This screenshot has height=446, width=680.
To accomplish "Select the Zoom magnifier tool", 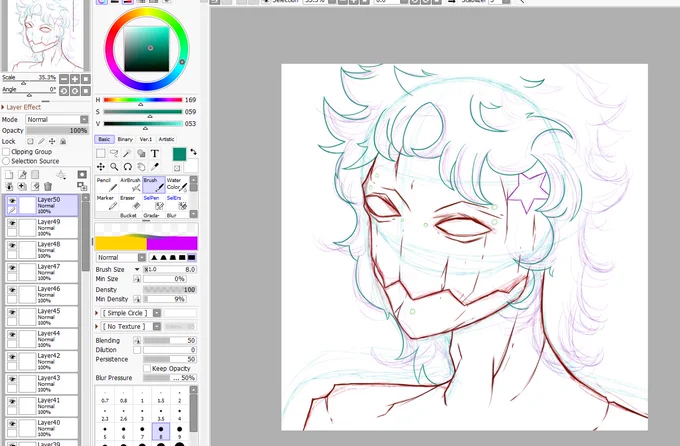I will pos(114,167).
